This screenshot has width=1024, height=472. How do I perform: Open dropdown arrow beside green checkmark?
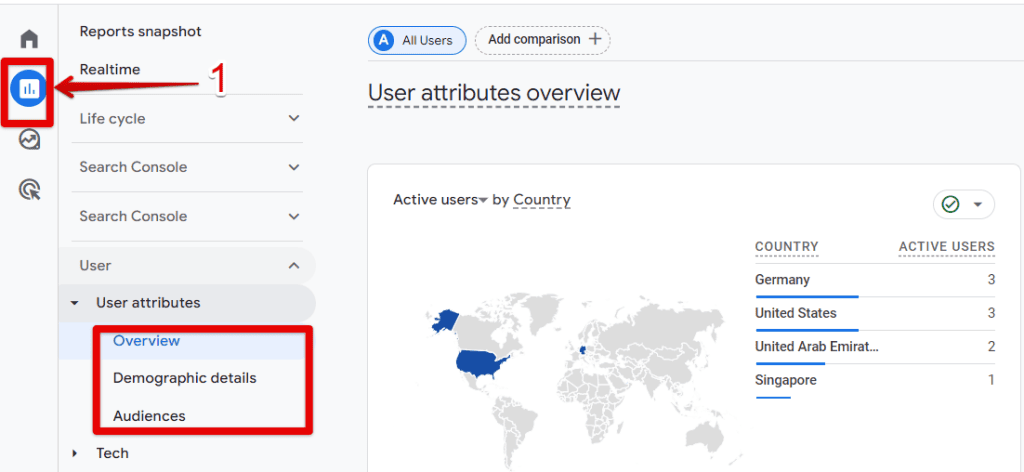pyautogui.click(x=978, y=205)
